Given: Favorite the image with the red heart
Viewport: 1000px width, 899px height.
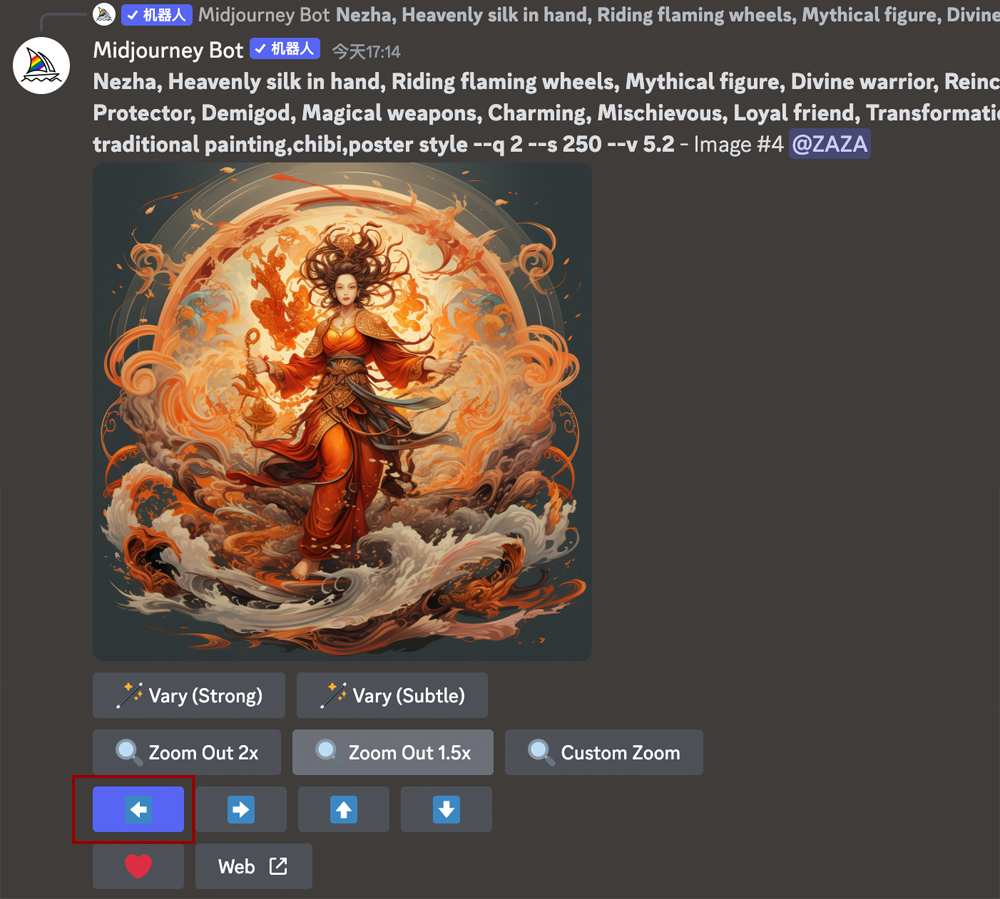Looking at the screenshot, I should click(138, 866).
